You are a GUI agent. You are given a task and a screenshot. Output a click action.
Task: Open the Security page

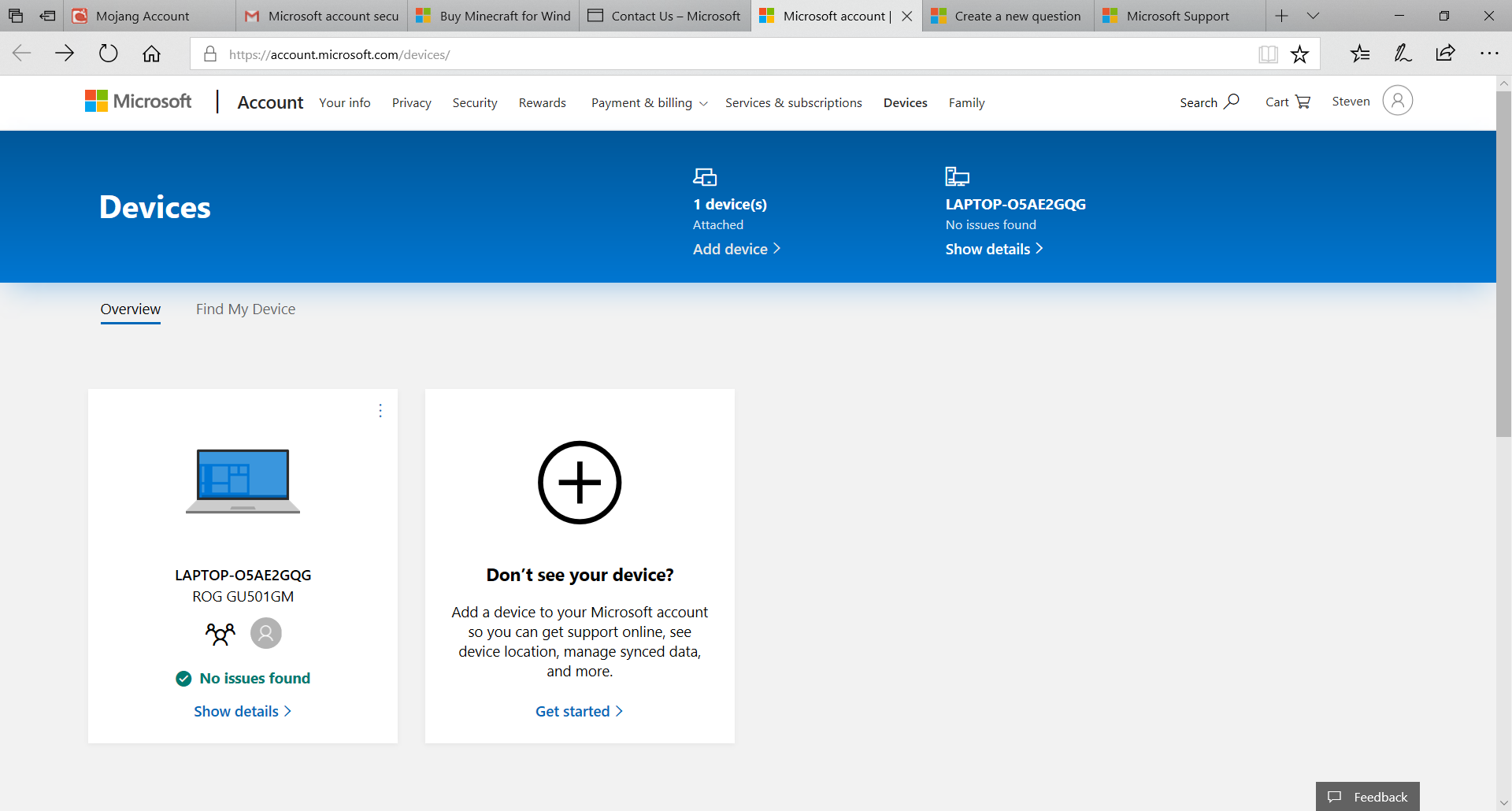pyautogui.click(x=475, y=102)
